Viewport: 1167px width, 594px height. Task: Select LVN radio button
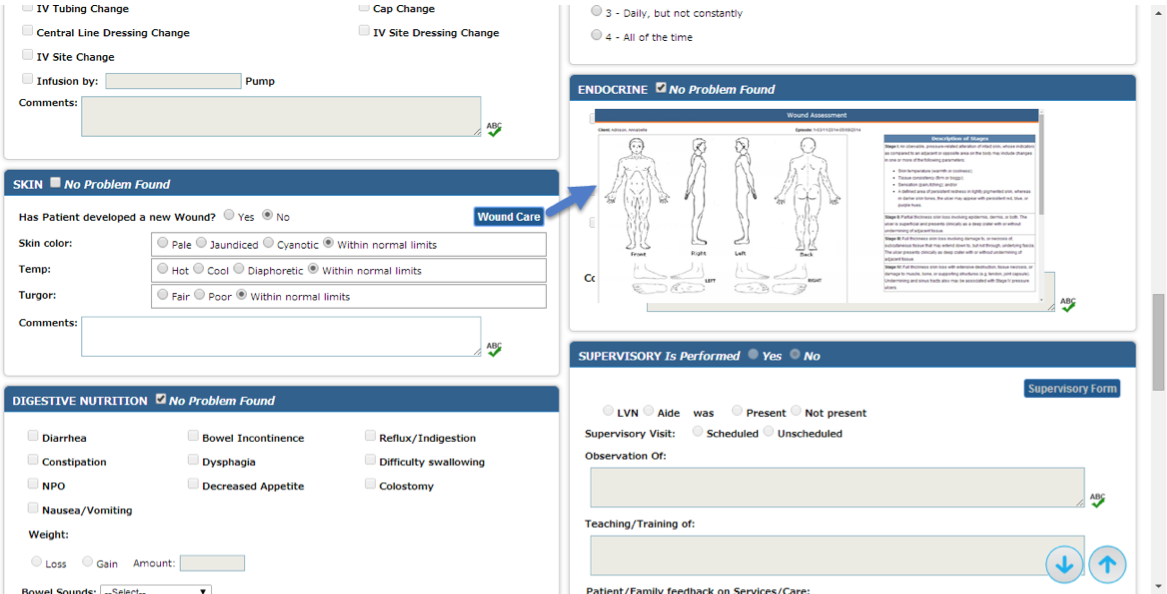click(609, 411)
